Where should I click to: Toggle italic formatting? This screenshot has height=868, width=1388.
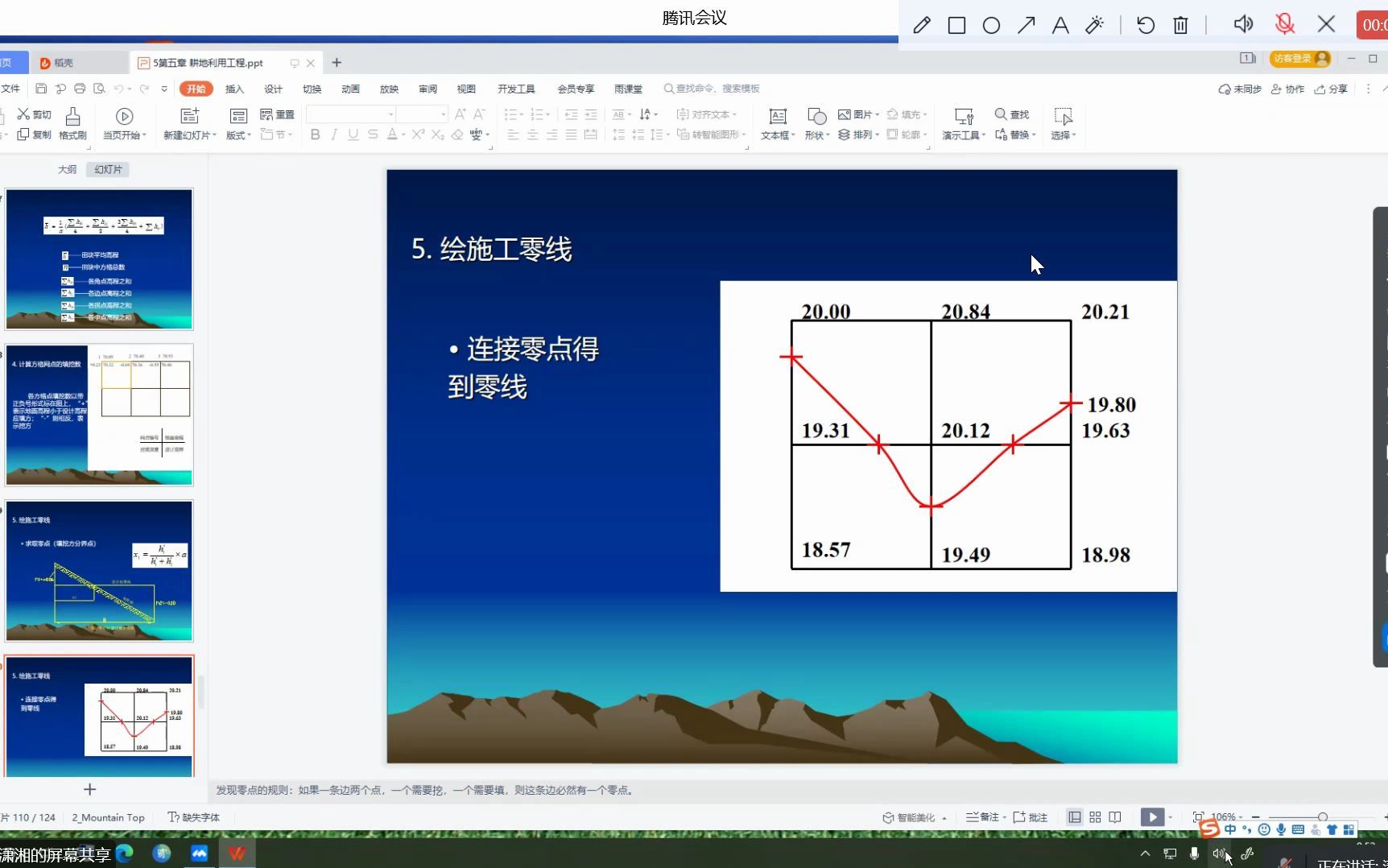click(x=334, y=134)
